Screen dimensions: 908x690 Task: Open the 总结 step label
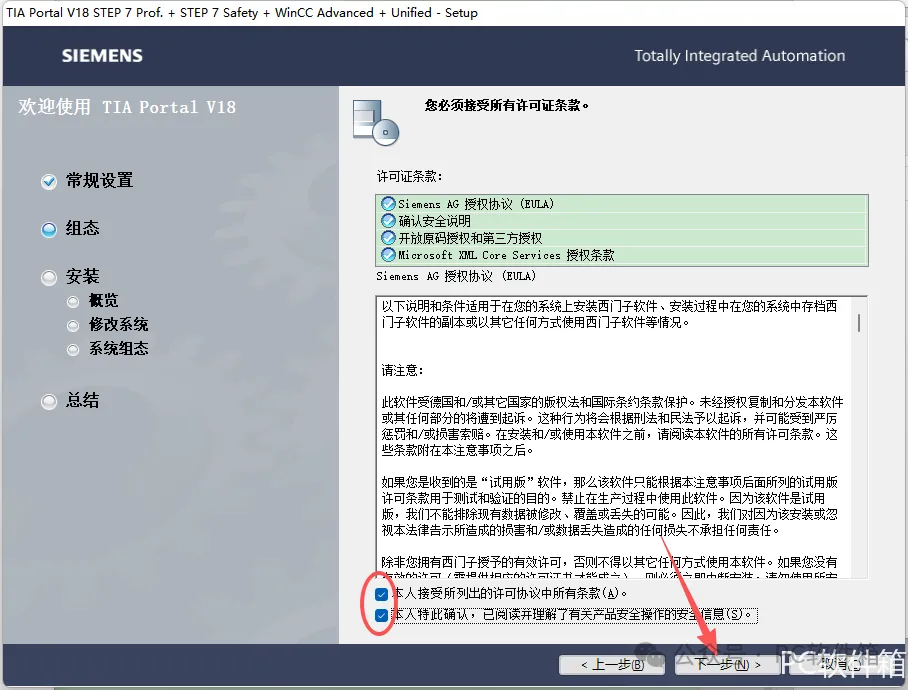(x=82, y=400)
